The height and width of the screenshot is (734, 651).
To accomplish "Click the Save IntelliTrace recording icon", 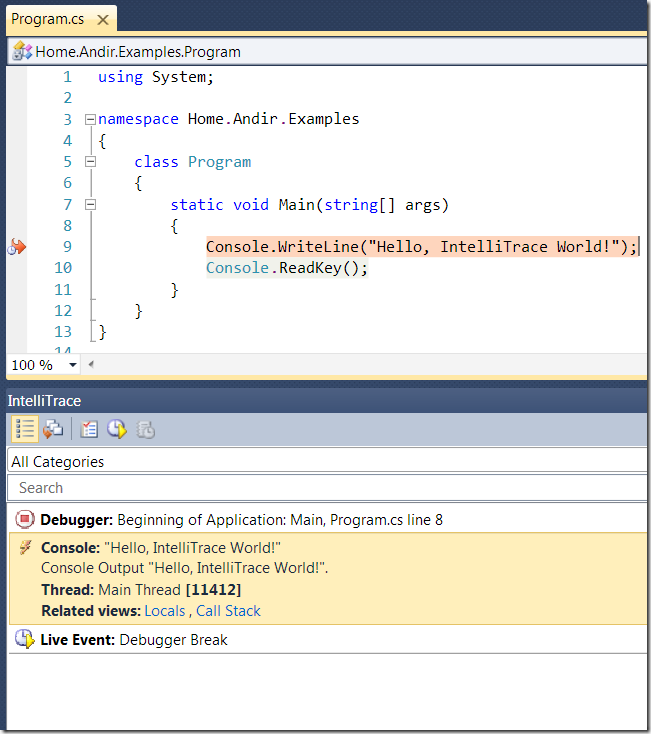I will [x=145, y=429].
